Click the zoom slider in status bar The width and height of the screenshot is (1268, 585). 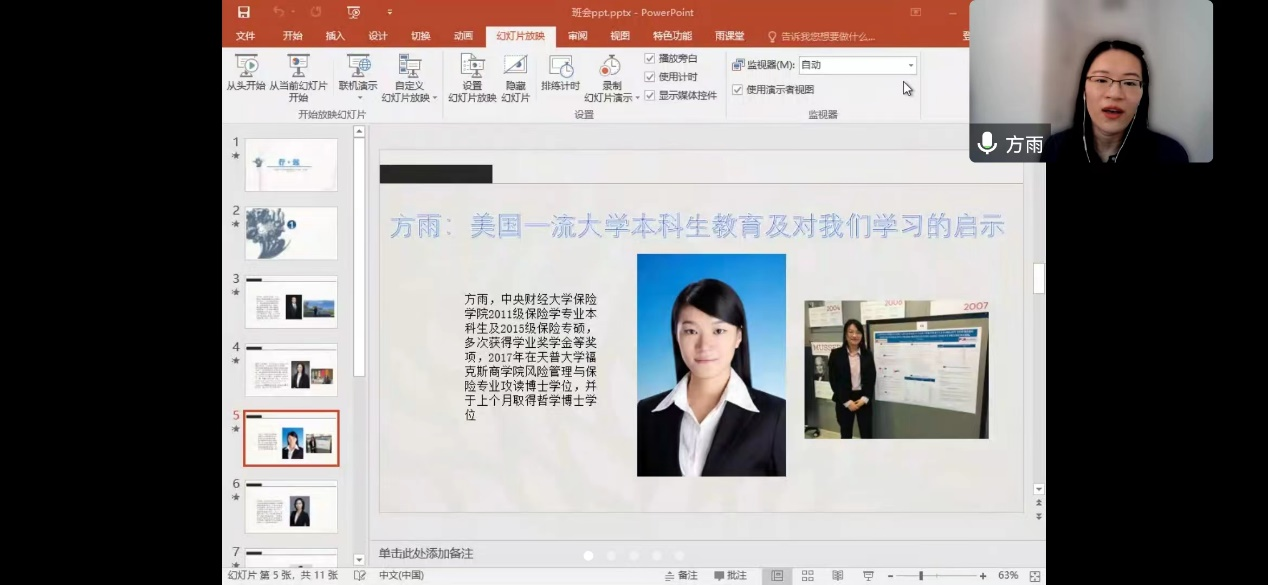[921, 576]
